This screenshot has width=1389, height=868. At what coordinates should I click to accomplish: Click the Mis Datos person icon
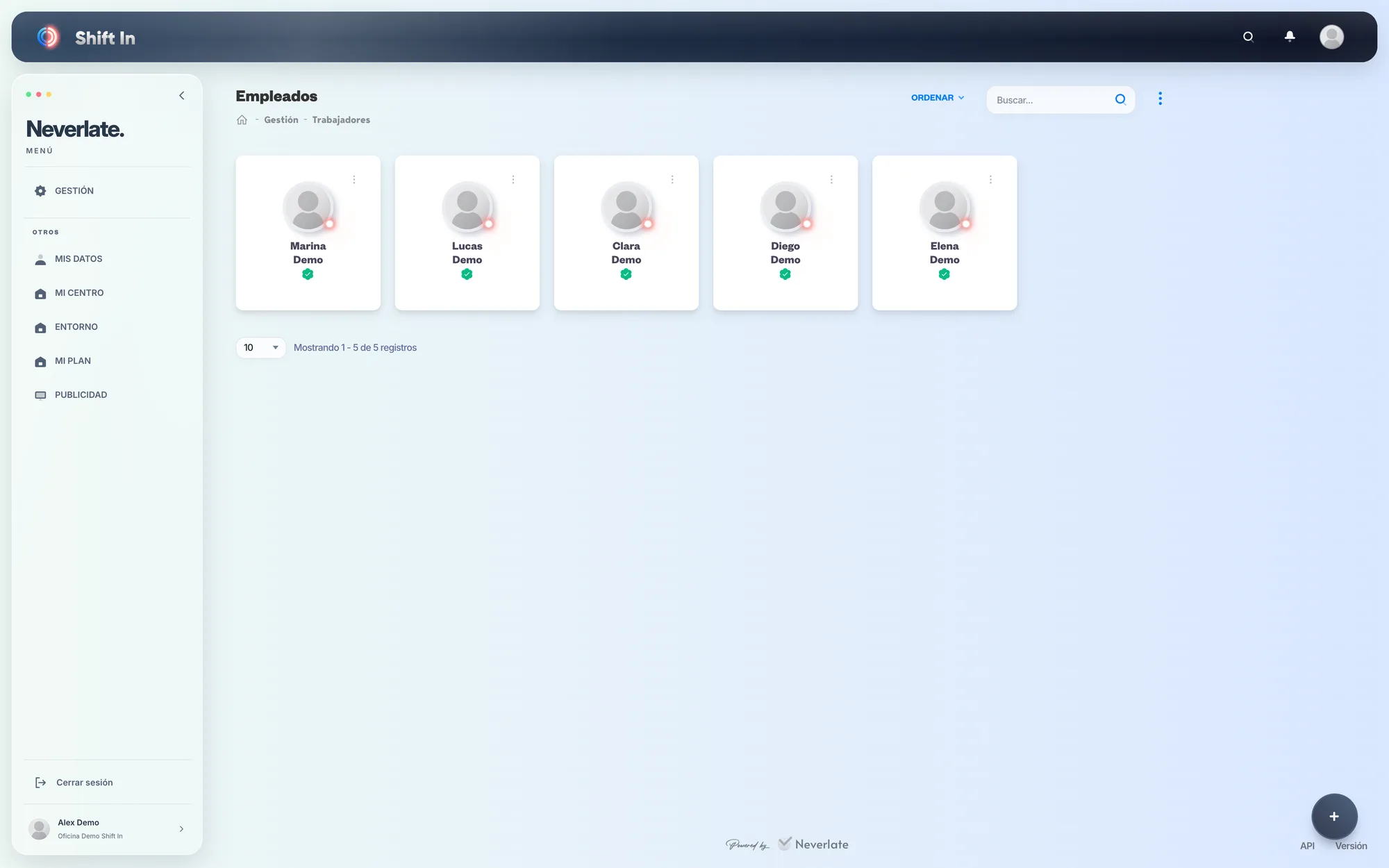point(40,260)
